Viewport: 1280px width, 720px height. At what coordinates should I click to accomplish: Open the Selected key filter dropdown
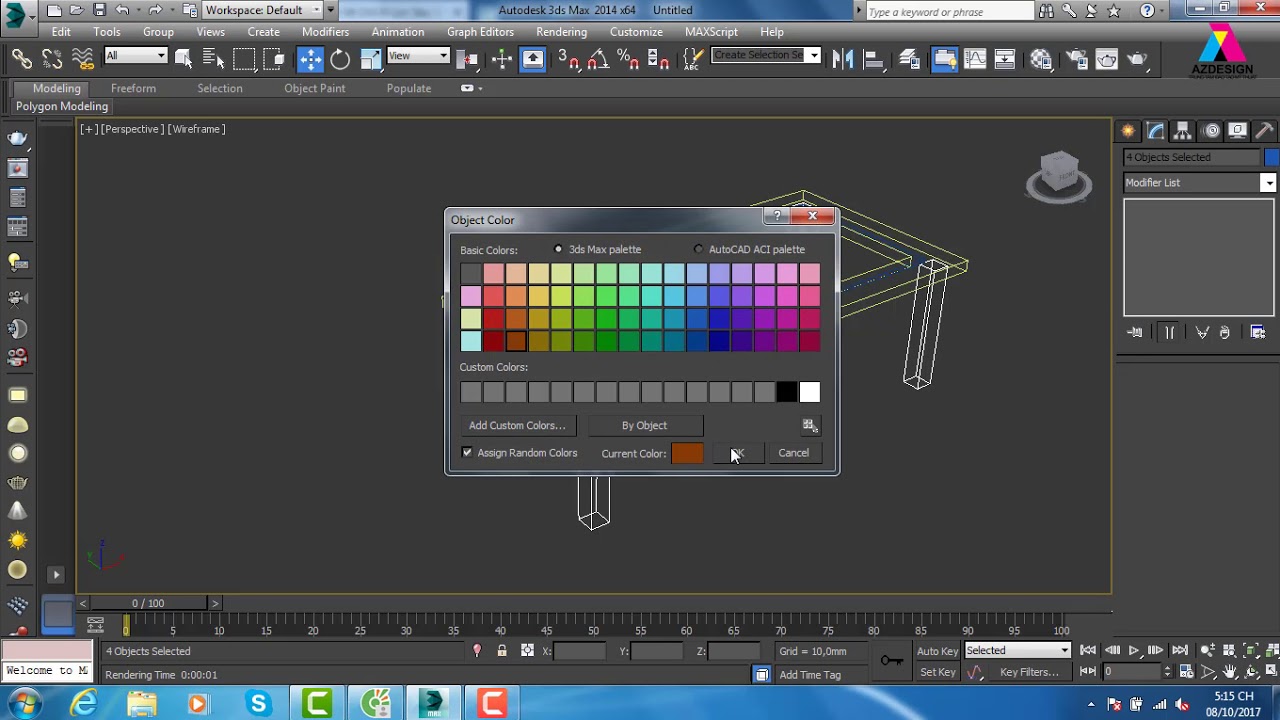(x=1017, y=651)
